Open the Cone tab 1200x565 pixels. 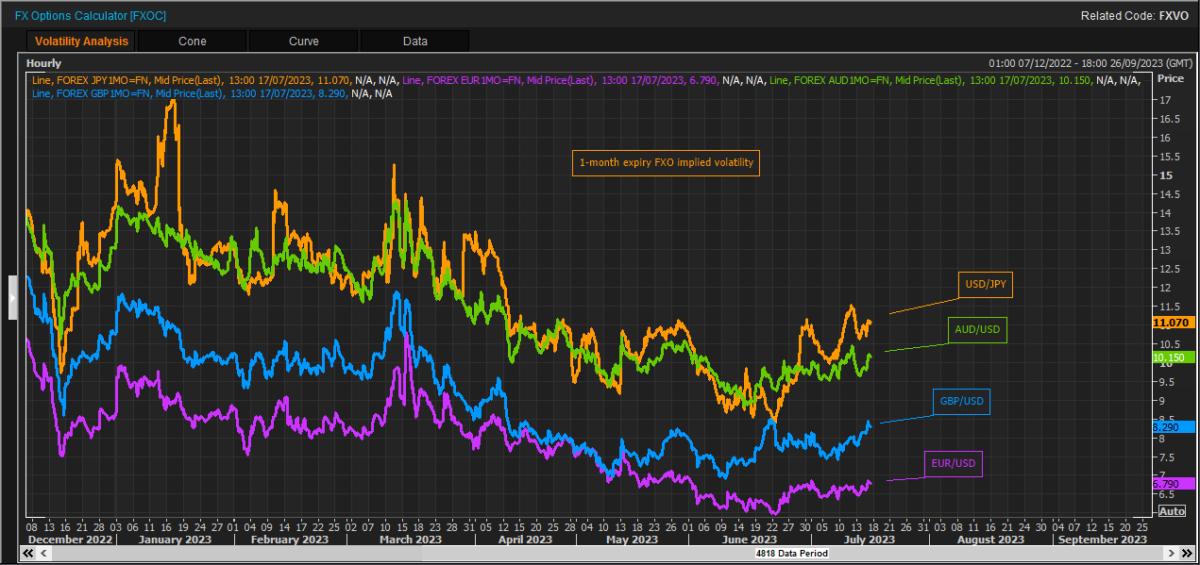click(x=192, y=41)
